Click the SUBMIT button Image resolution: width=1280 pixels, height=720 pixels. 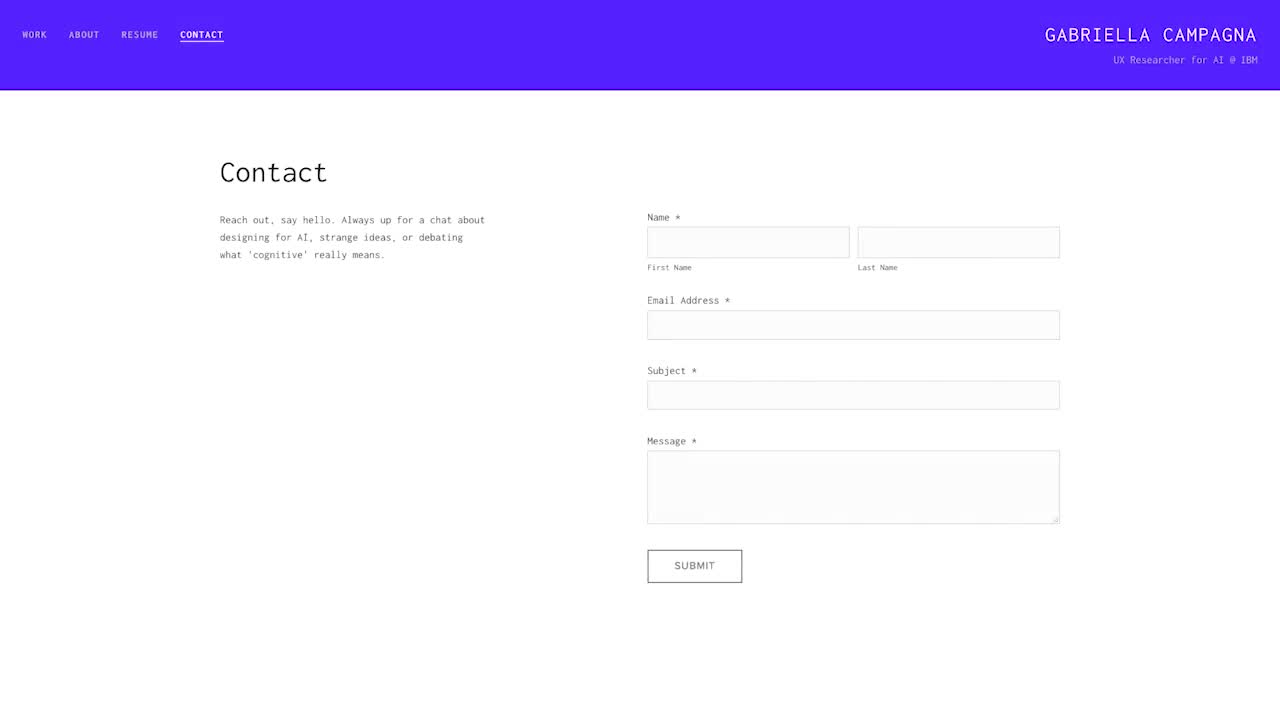(x=694, y=566)
